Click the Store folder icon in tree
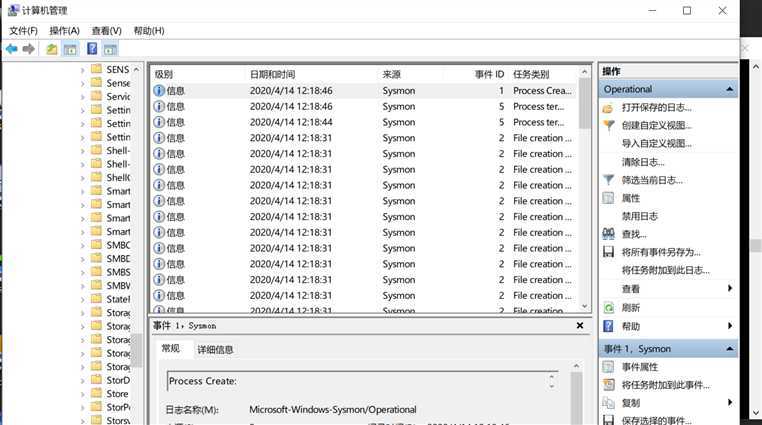 click(x=97, y=393)
